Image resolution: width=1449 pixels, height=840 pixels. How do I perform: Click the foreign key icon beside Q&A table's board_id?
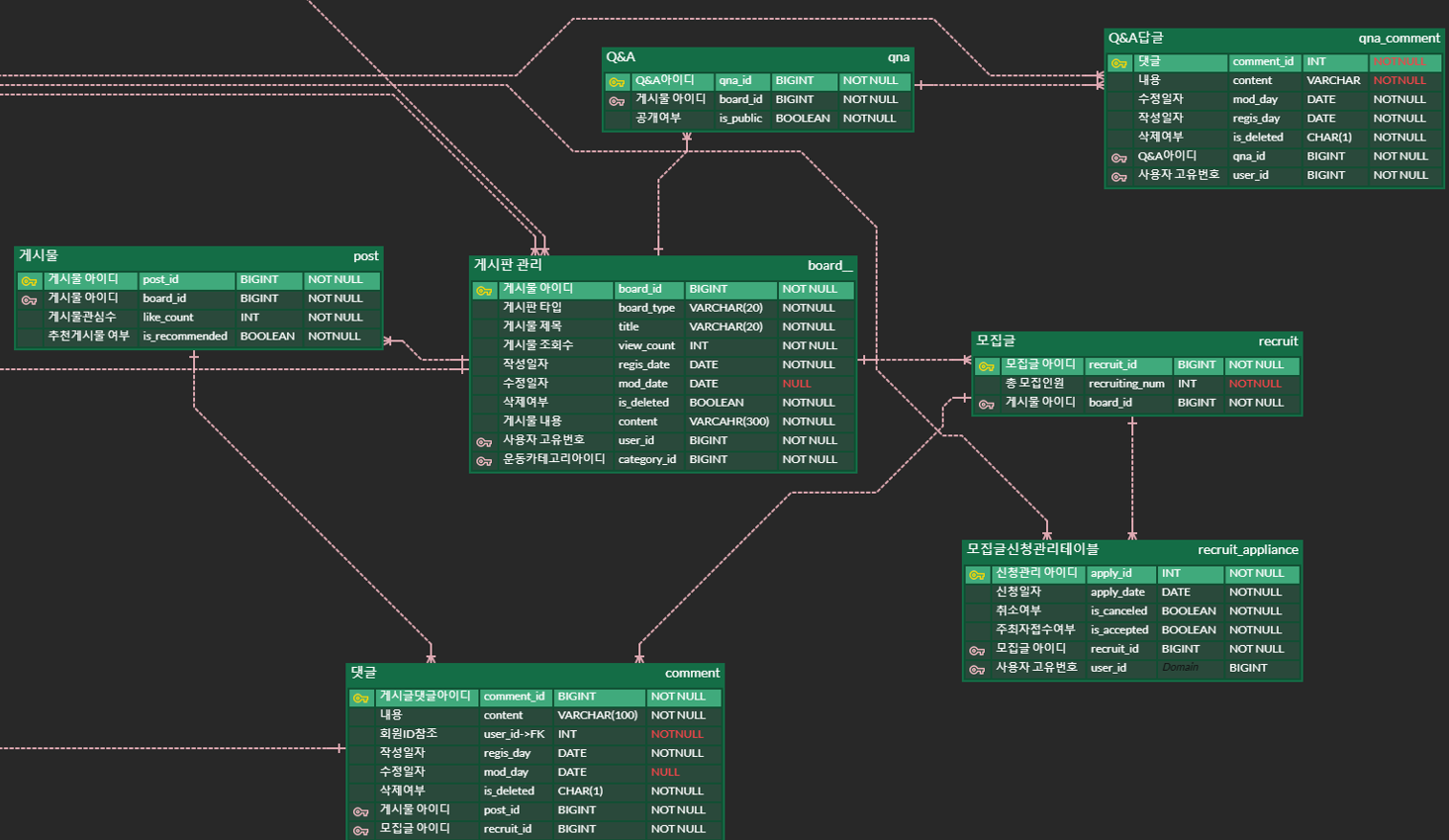(617, 101)
